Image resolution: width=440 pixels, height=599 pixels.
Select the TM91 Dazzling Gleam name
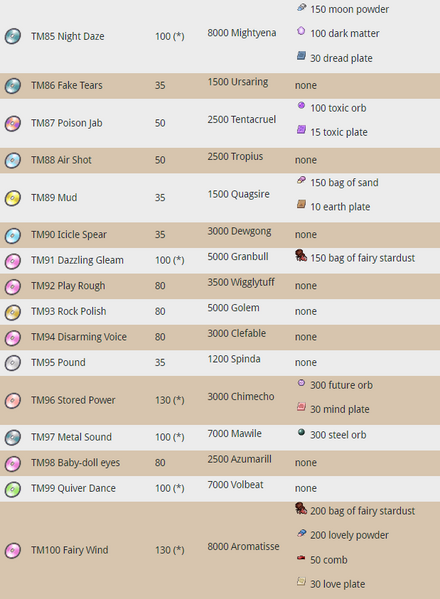pos(78,260)
